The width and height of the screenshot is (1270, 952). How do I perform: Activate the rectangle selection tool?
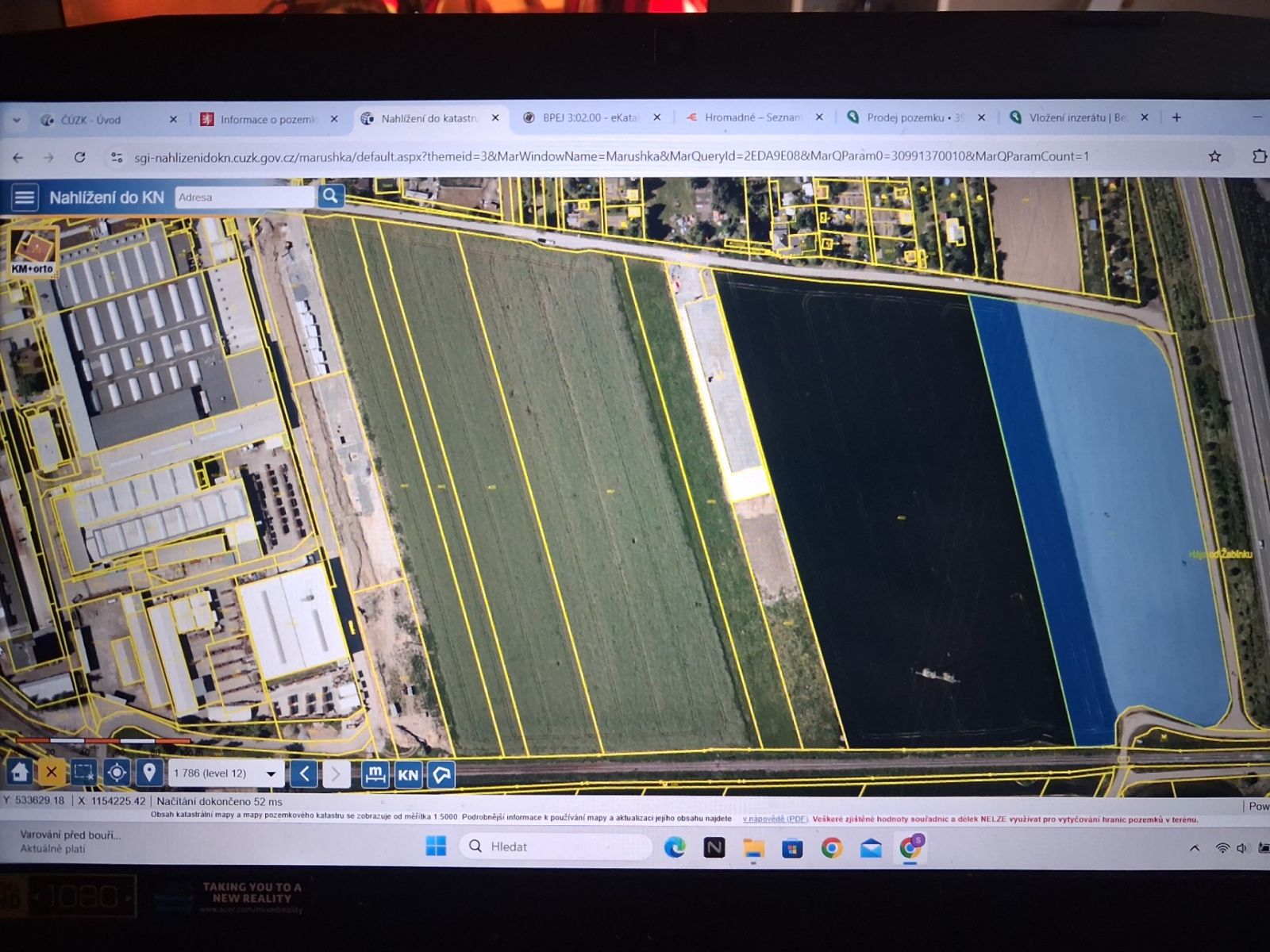pos(84,772)
